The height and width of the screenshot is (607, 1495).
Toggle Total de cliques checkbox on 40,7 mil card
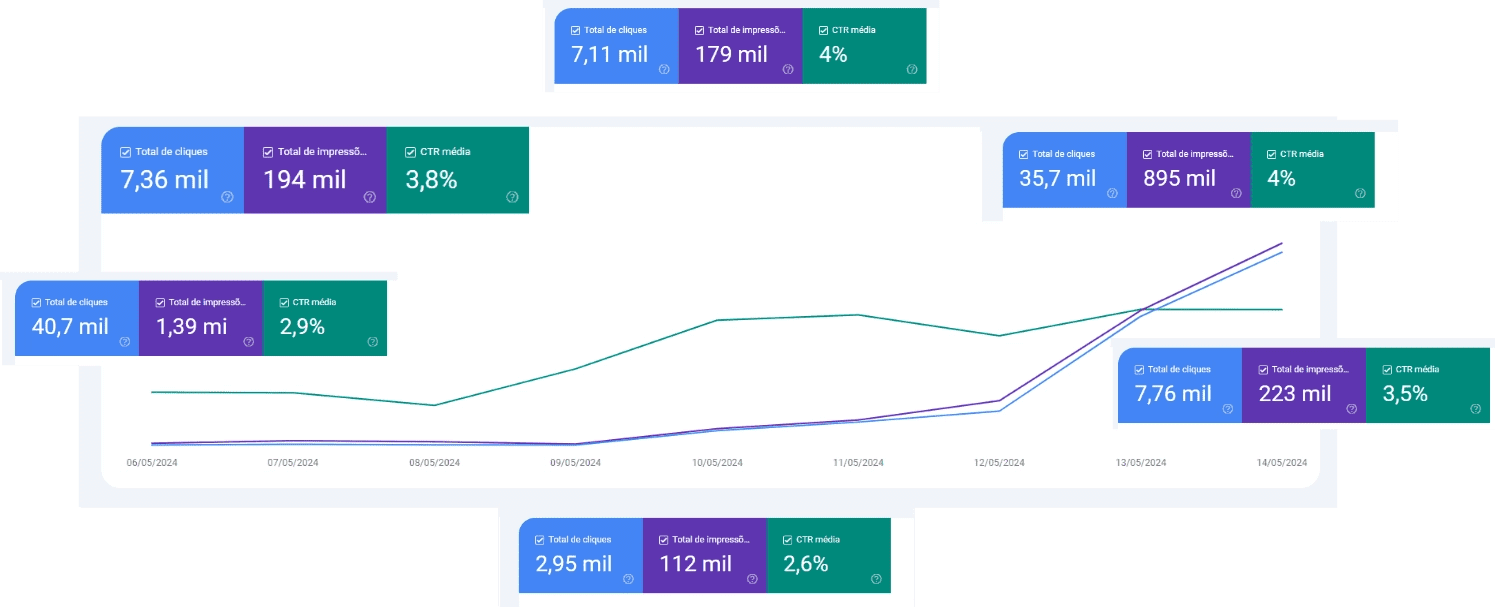tap(36, 302)
